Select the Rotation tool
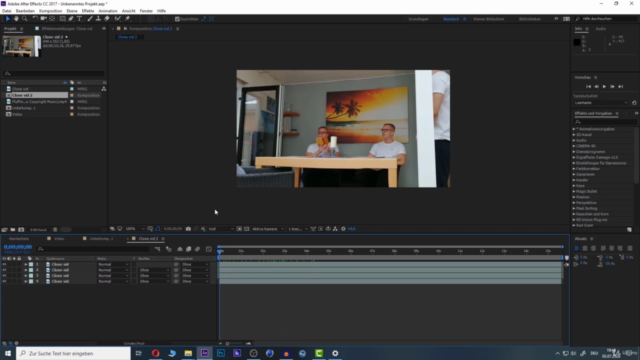 coord(35,19)
